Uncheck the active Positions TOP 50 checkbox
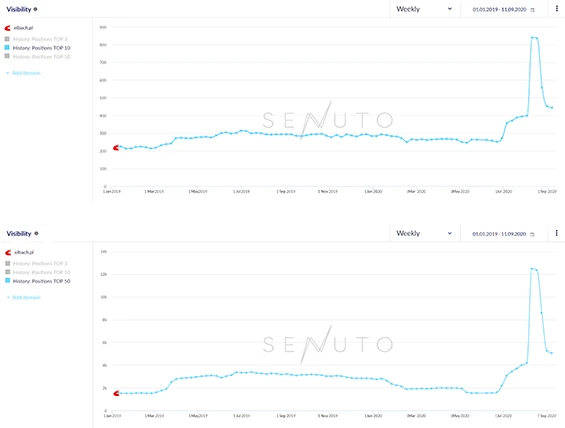 click(x=7, y=280)
